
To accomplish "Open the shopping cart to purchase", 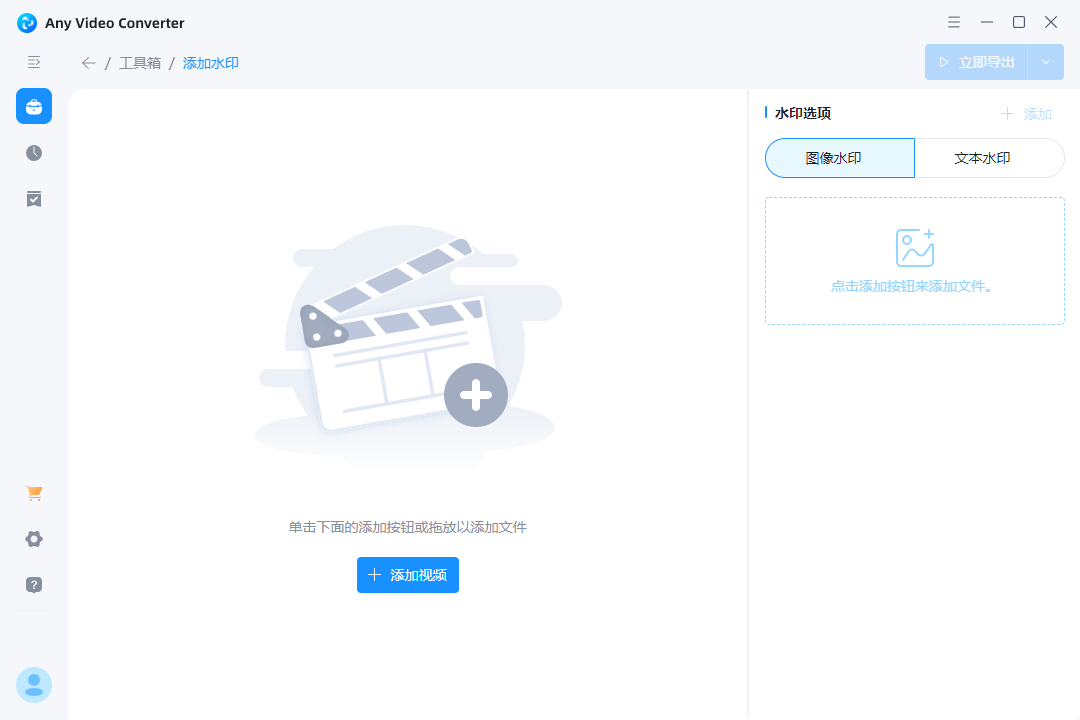I will (33, 492).
